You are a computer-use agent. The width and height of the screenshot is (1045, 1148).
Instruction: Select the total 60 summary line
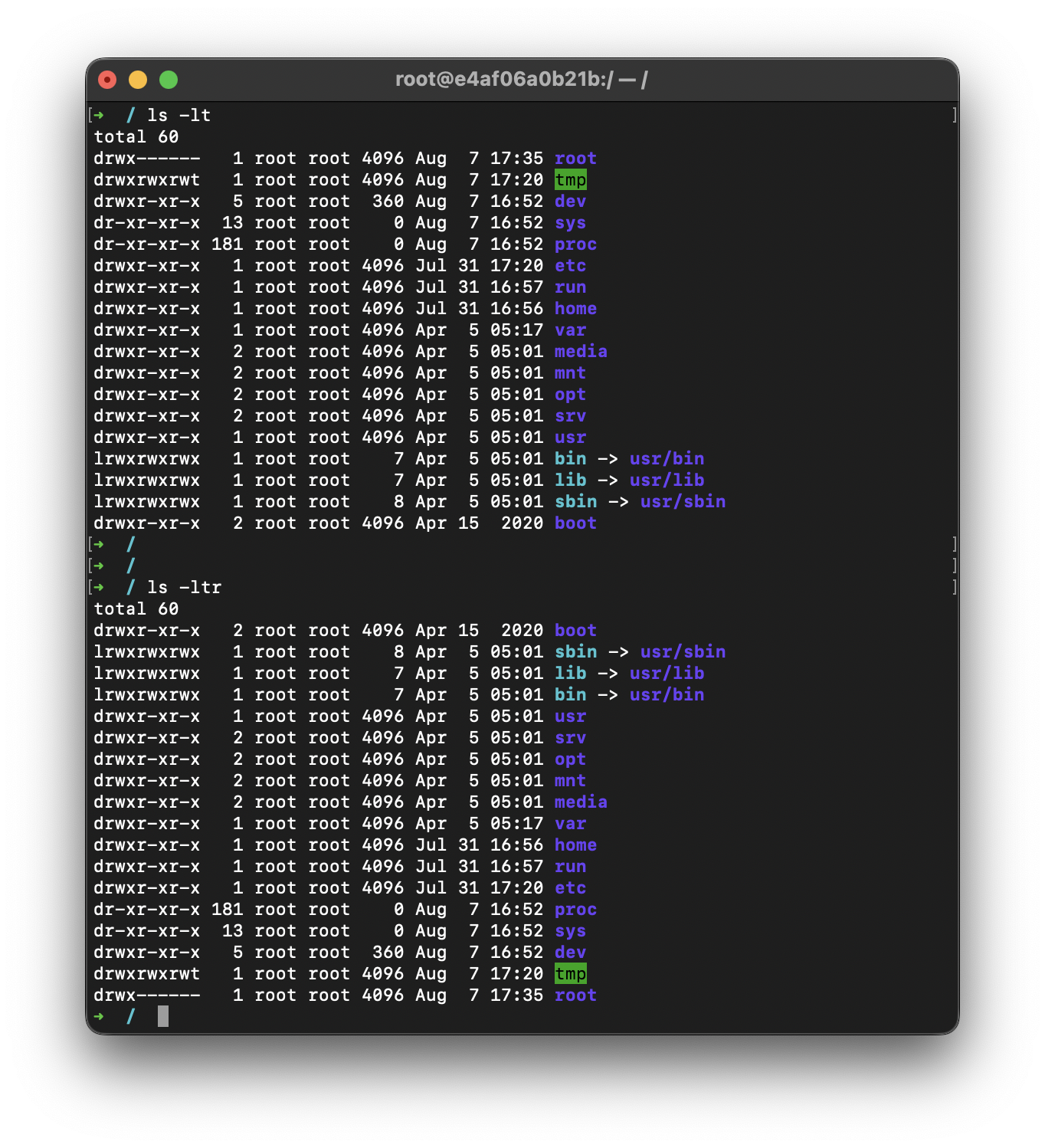(136, 136)
